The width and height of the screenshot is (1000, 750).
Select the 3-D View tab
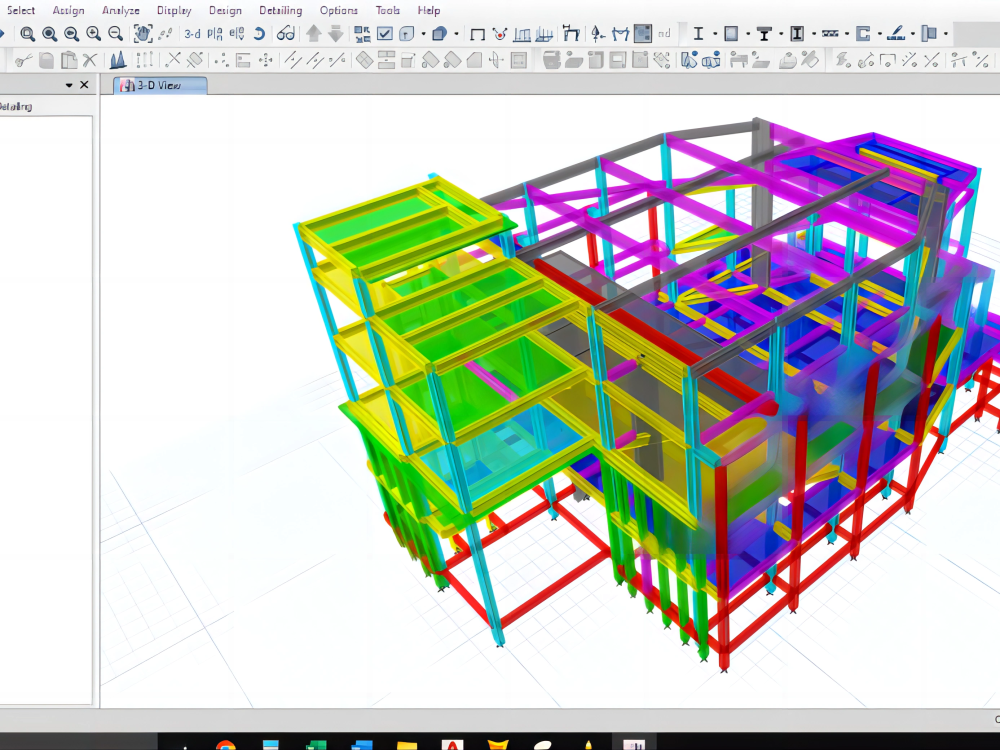[160, 85]
